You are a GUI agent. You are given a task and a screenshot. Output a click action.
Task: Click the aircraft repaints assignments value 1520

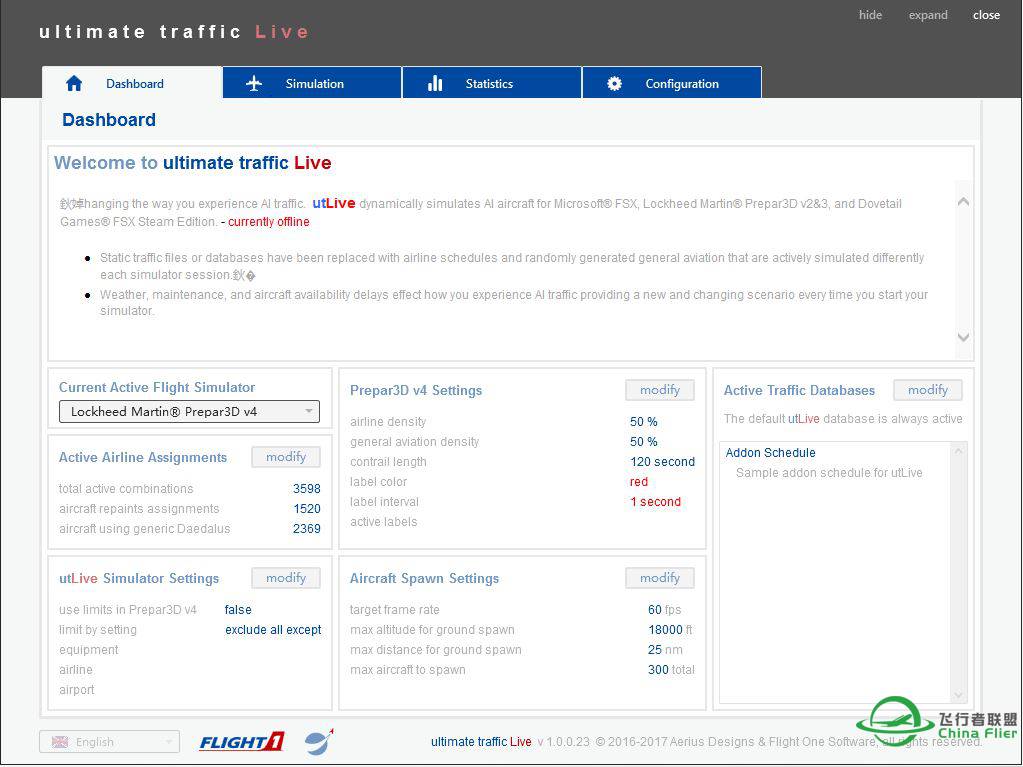(307, 509)
